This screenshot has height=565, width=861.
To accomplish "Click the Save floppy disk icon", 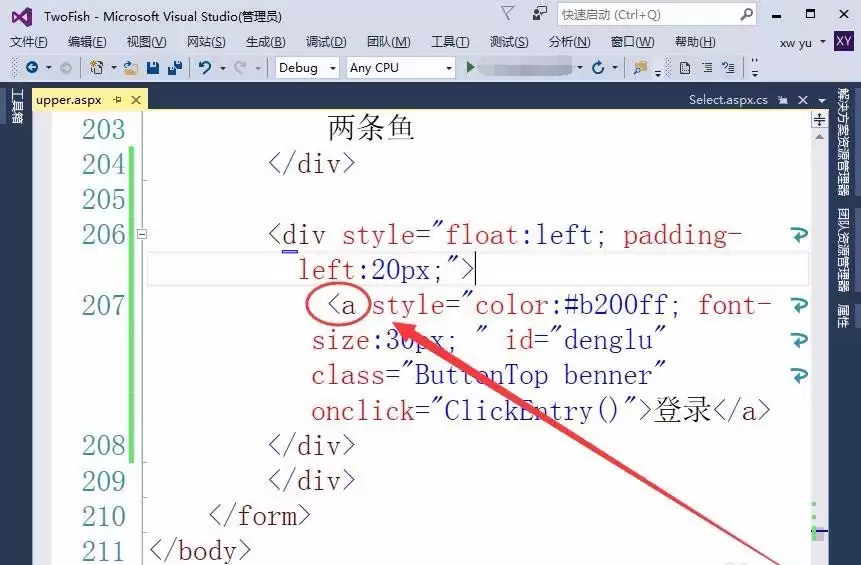I will pyautogui.click(x=153, y=68).
